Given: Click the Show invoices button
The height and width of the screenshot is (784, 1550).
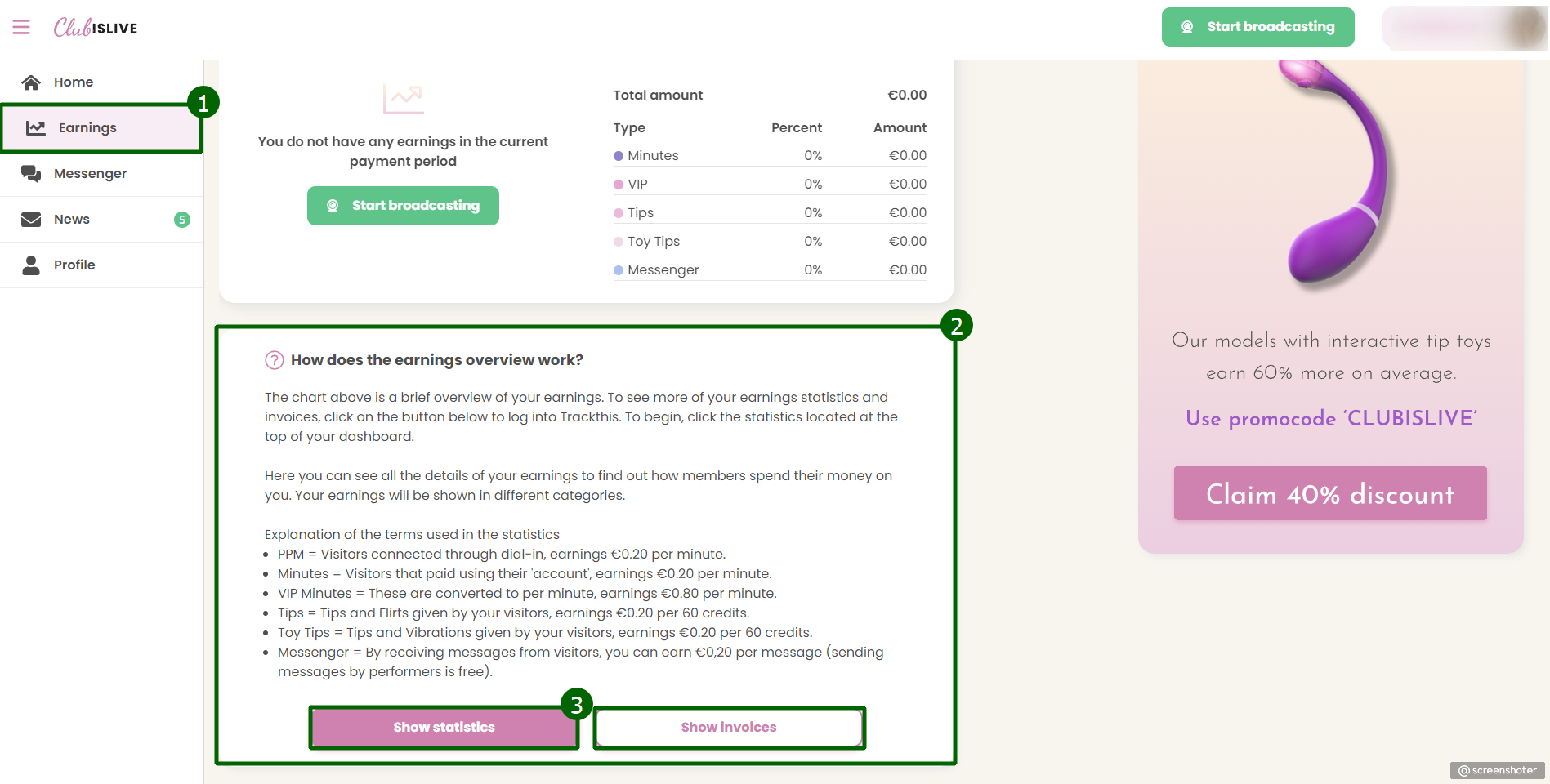Looking at the screenshot, I should point(729,728).
